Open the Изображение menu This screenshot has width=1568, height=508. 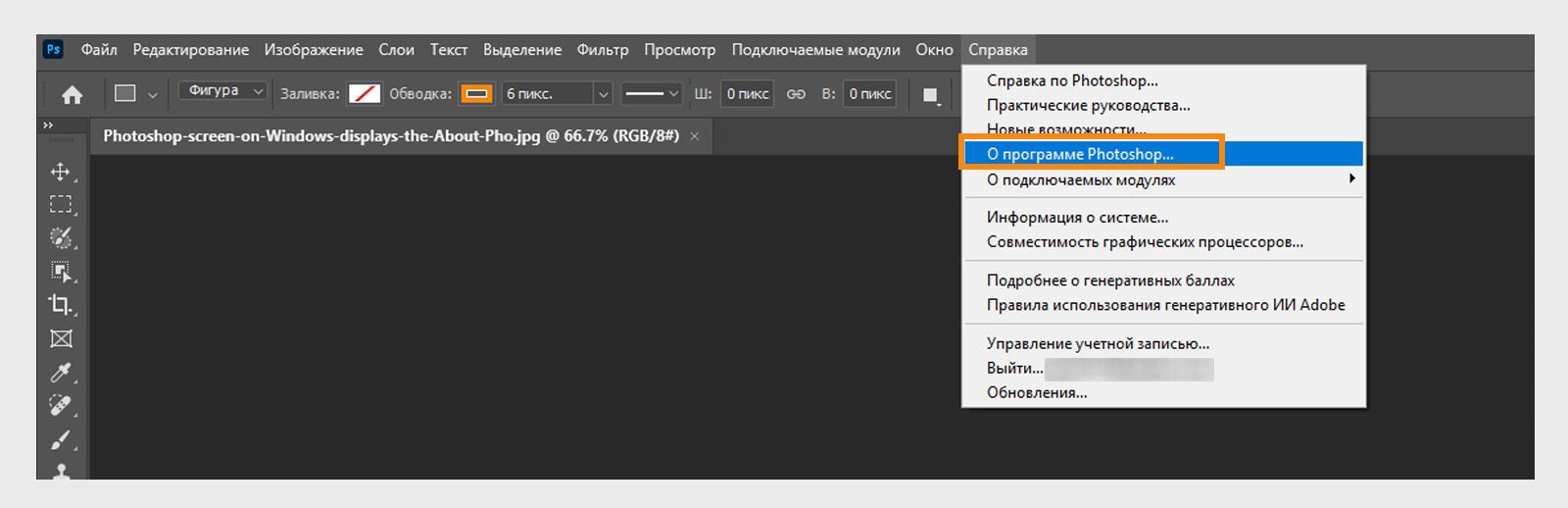click(314, 50)
